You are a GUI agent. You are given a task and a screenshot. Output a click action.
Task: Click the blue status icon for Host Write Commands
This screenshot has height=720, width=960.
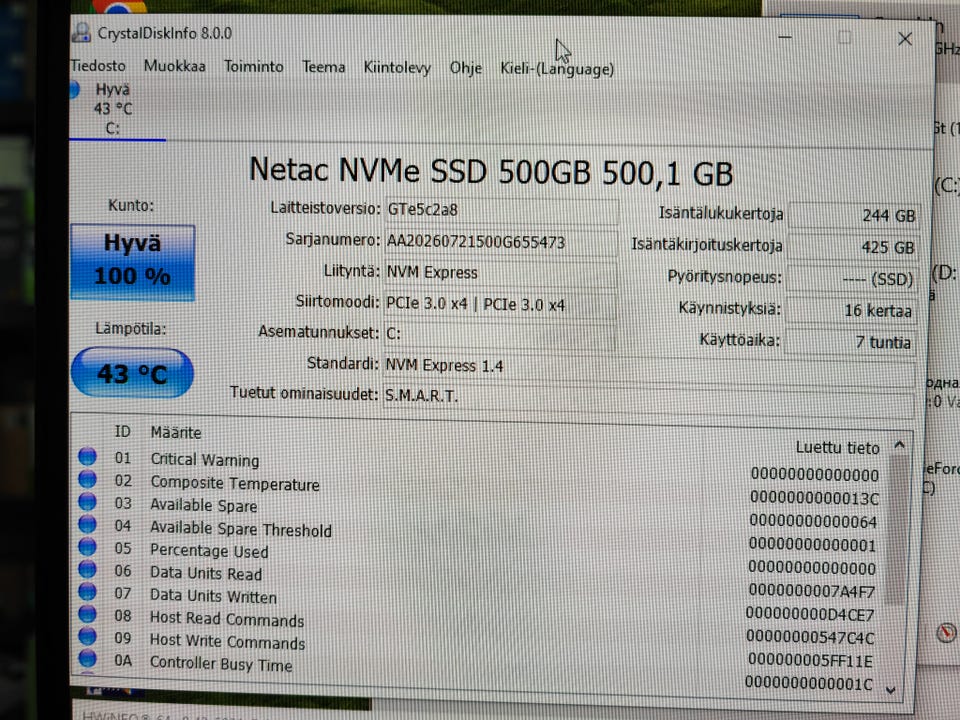coord(88,637)
